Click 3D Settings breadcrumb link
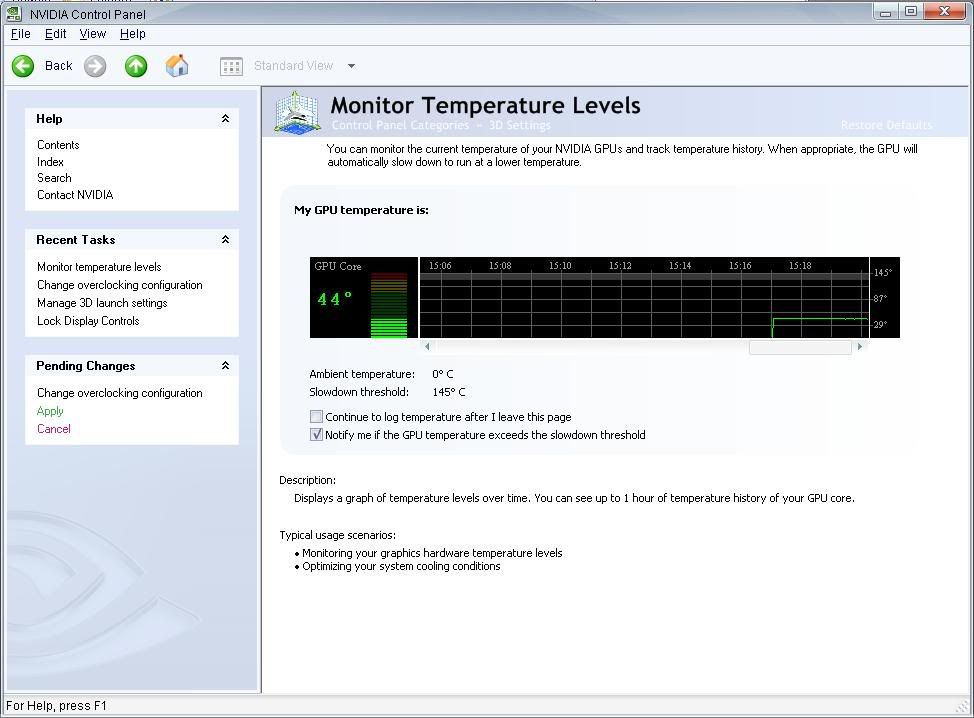The image size is (974, 718). (x=519, y=125)
